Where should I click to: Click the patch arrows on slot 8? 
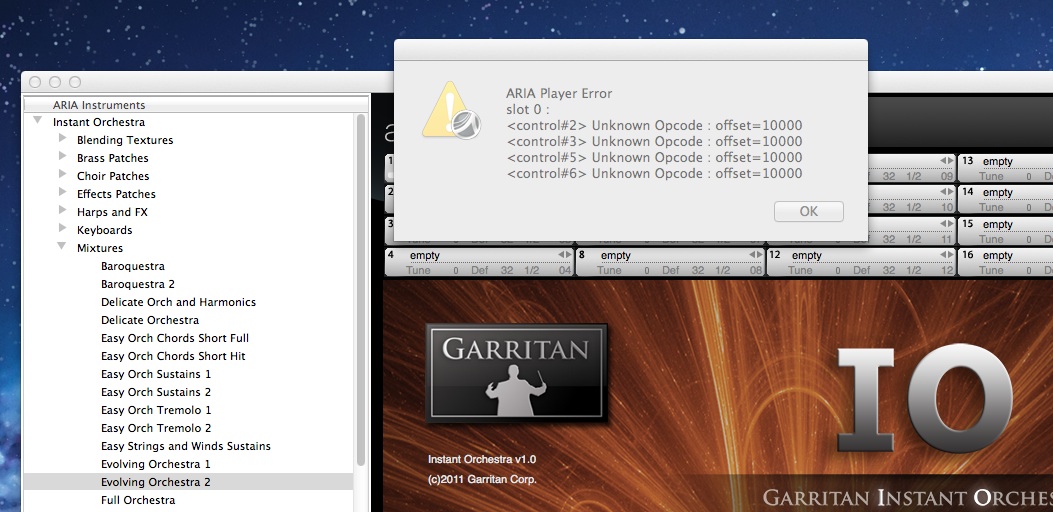[x=755, y=255]
